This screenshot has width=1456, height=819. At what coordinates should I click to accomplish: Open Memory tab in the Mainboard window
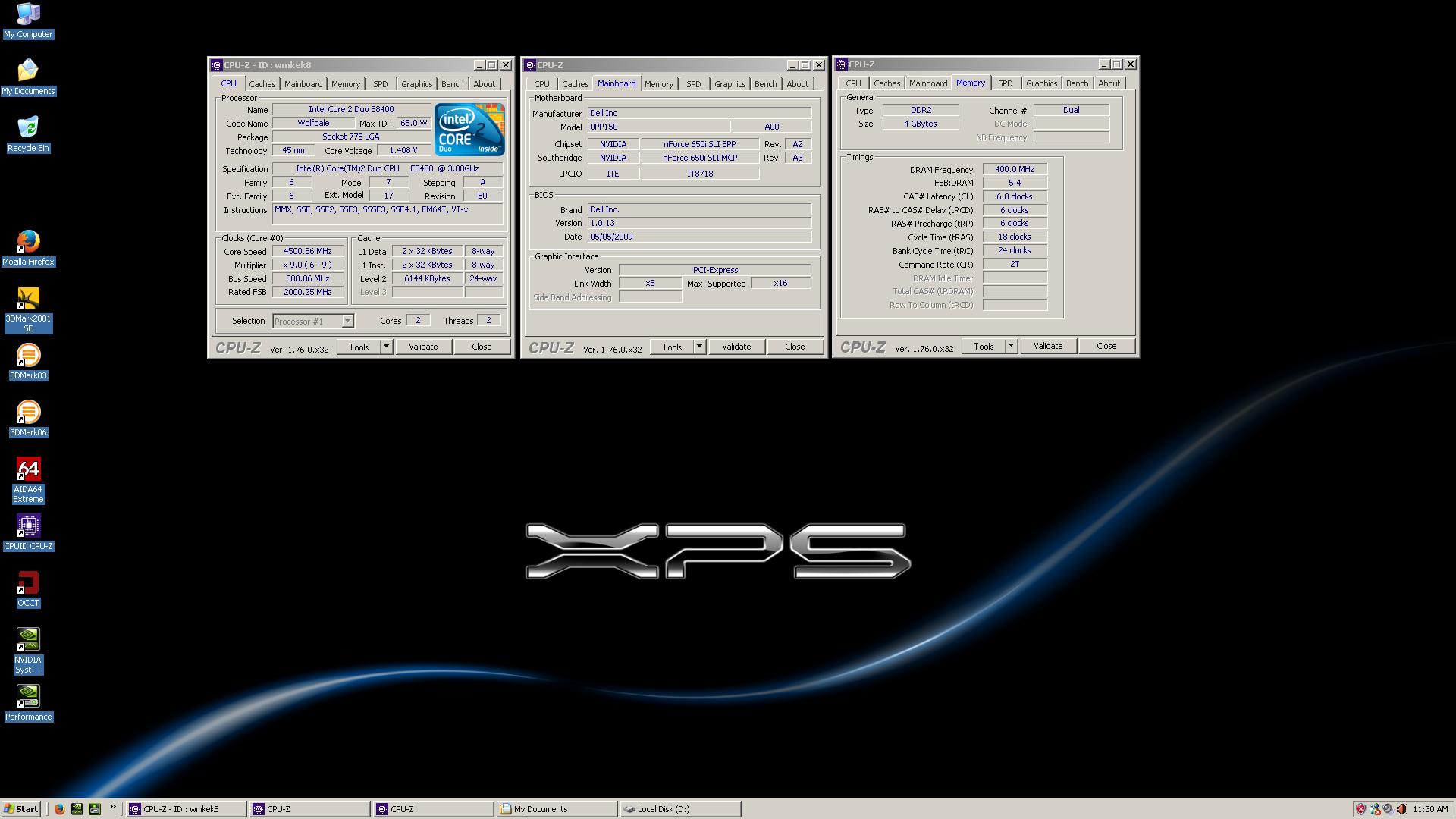point(659,84)
